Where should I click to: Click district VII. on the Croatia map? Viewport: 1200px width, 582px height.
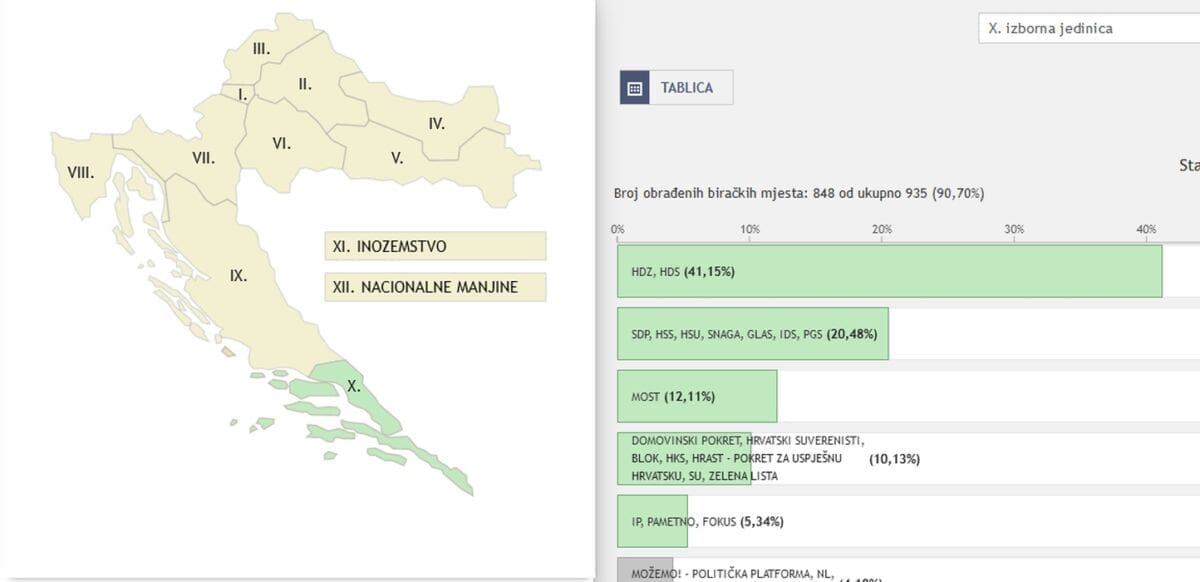(x=203, y=157)
